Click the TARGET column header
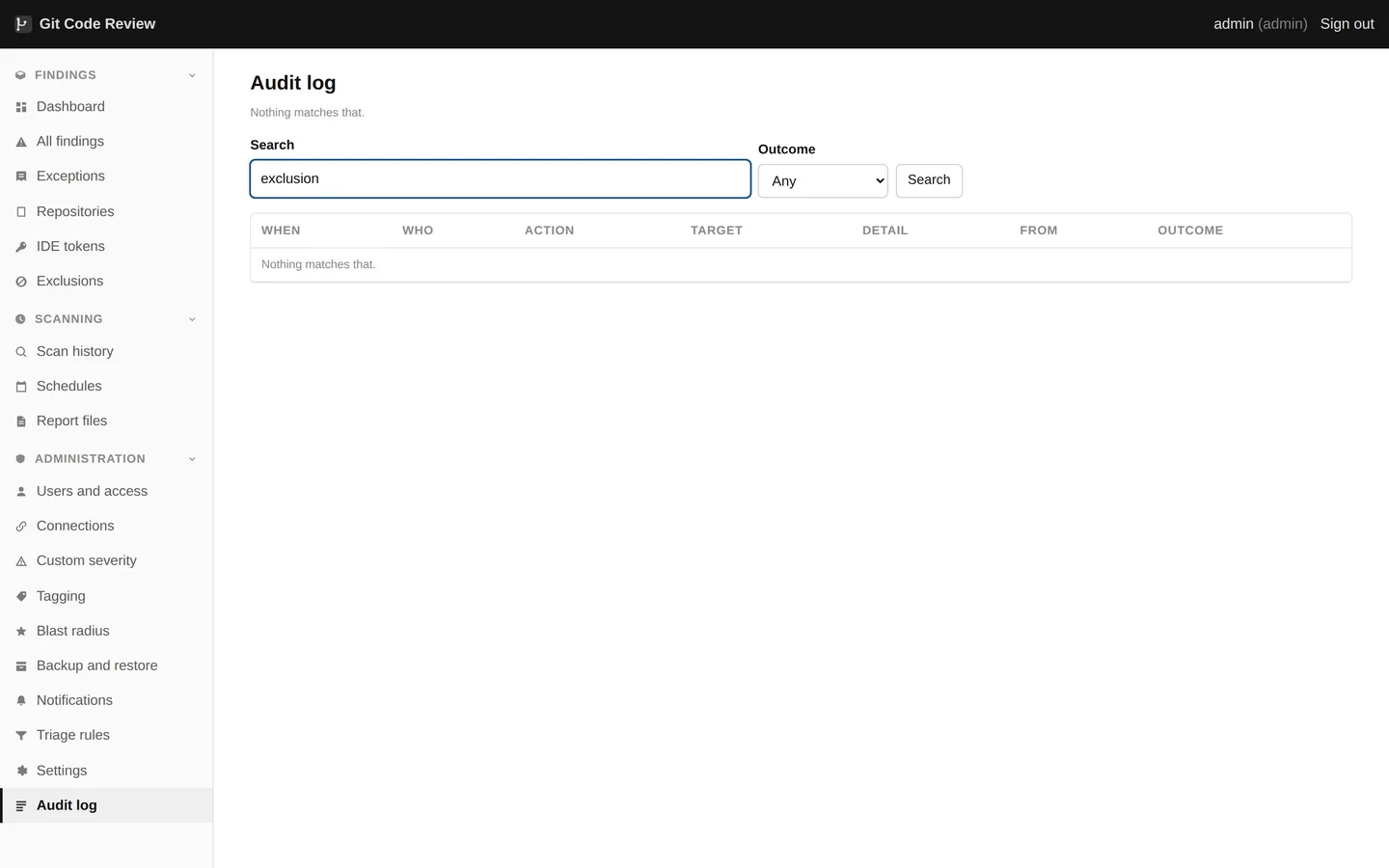Screen dimensions: 1389x868 click(717, 231)
